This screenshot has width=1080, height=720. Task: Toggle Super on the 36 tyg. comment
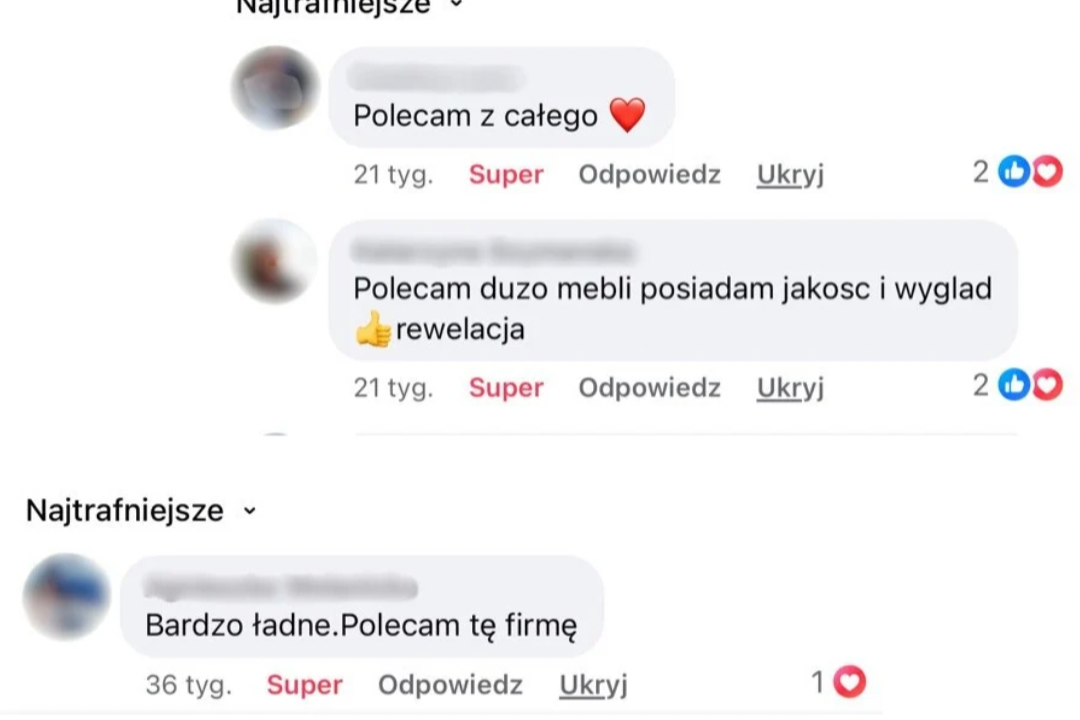point(304,685)
